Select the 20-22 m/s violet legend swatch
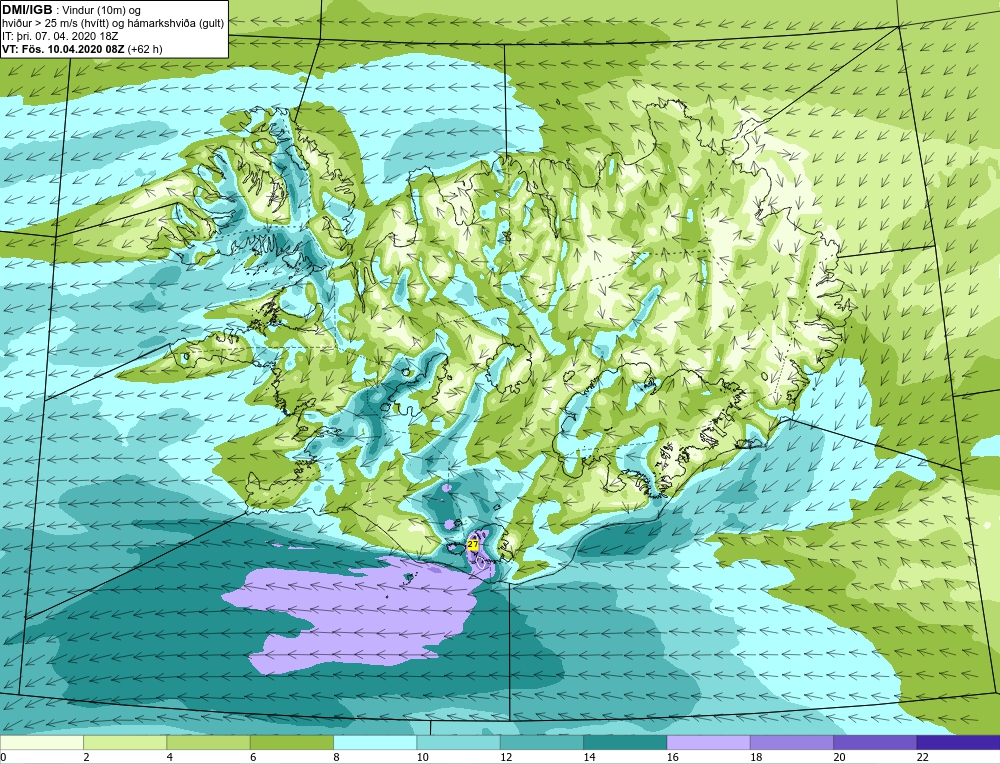 pyautogui.click(x=875, y=742)
